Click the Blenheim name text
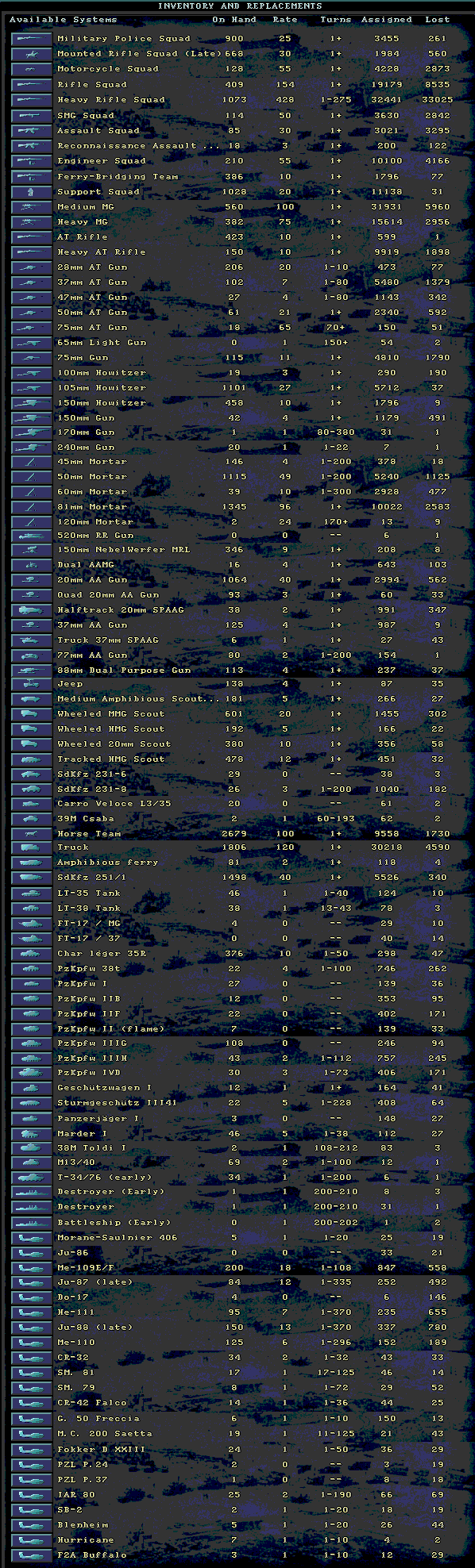This screenshot has height=1568, width=475. [x=83, y=1524]
